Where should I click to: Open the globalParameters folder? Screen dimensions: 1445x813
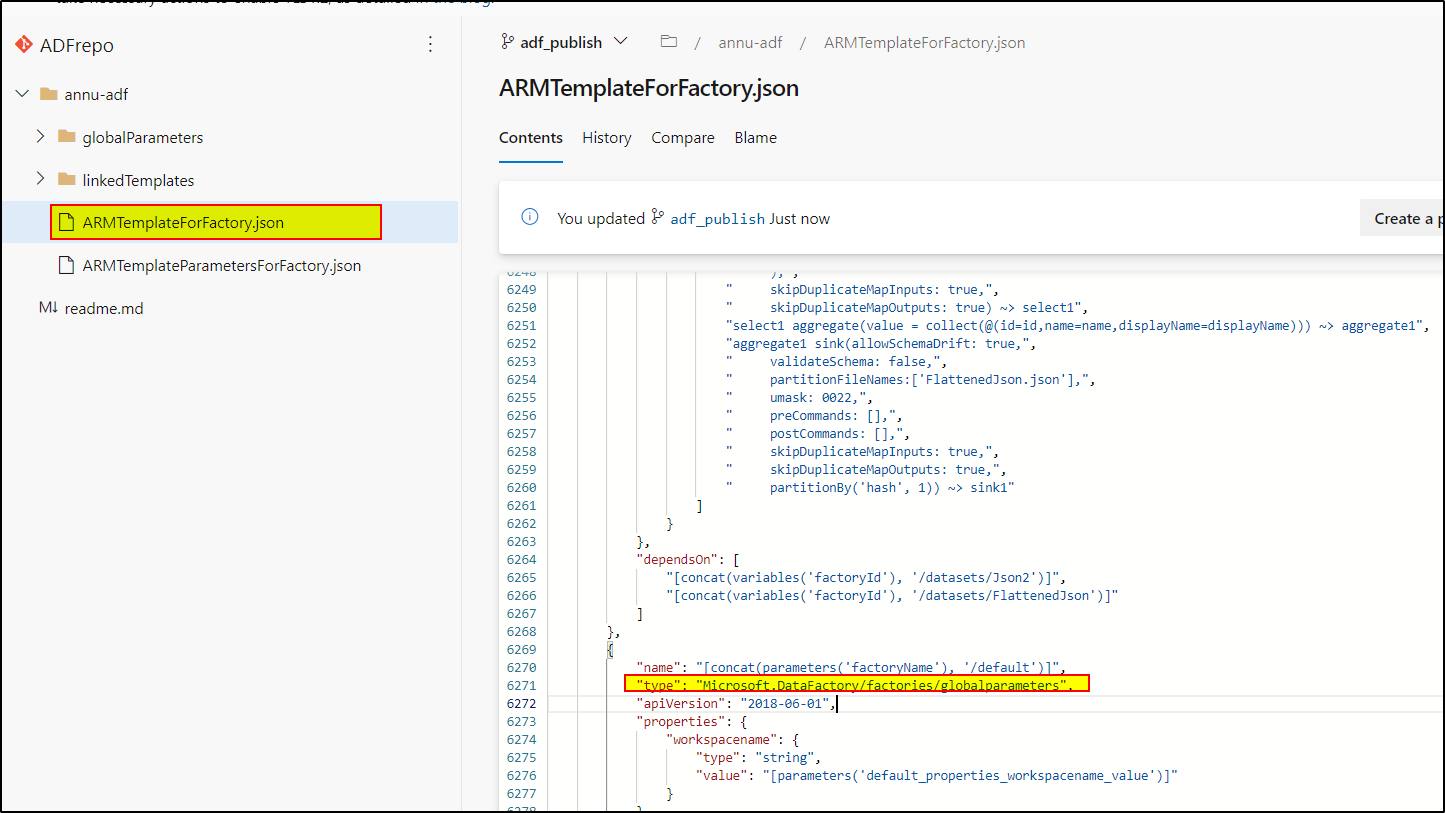point(143,138)
